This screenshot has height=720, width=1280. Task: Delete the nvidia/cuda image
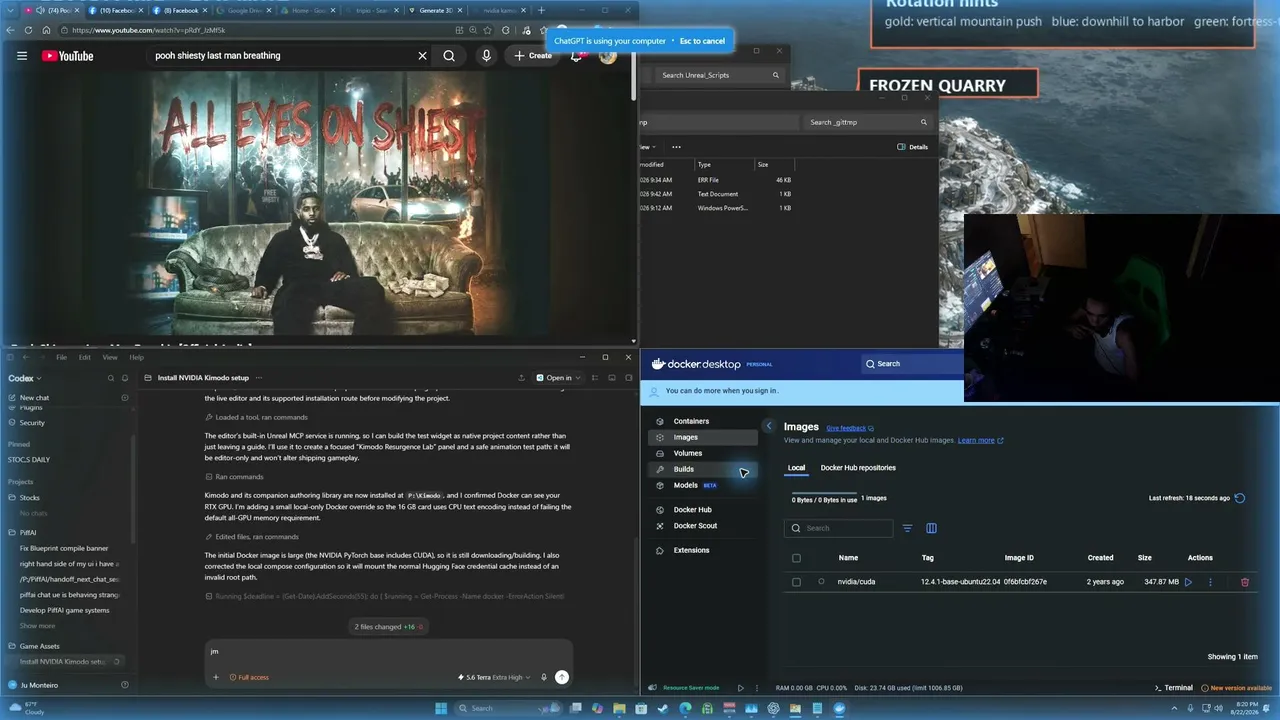pyautogui.click(x=1245, y=582)
